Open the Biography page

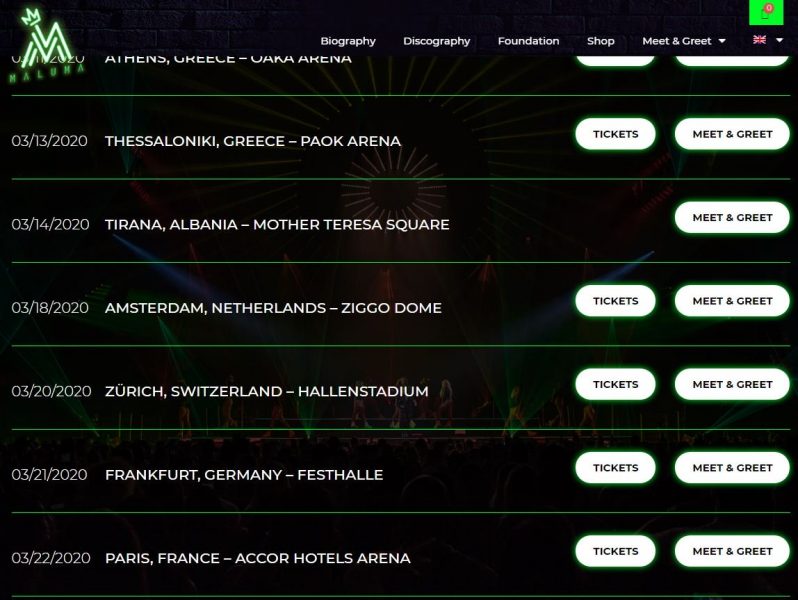pyautogui.click(x=348, y=41)
